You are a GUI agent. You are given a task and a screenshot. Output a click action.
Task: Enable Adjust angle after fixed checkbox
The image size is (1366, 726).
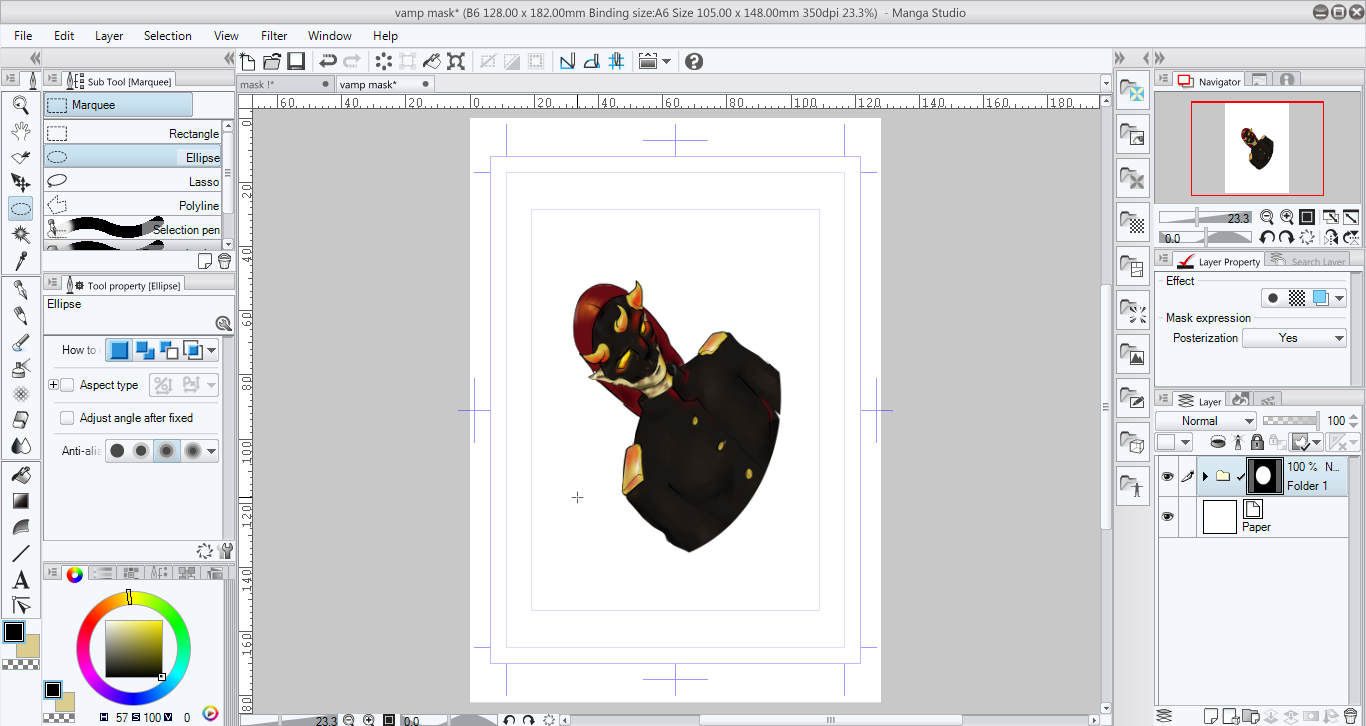click(67, 418)
